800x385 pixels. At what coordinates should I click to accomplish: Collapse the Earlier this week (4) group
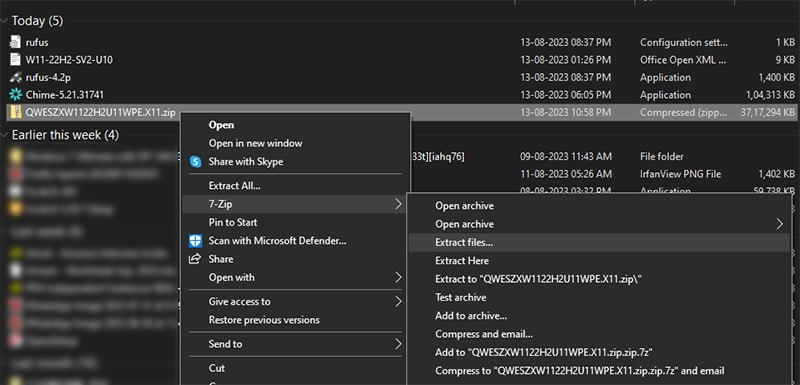[5, 135]
